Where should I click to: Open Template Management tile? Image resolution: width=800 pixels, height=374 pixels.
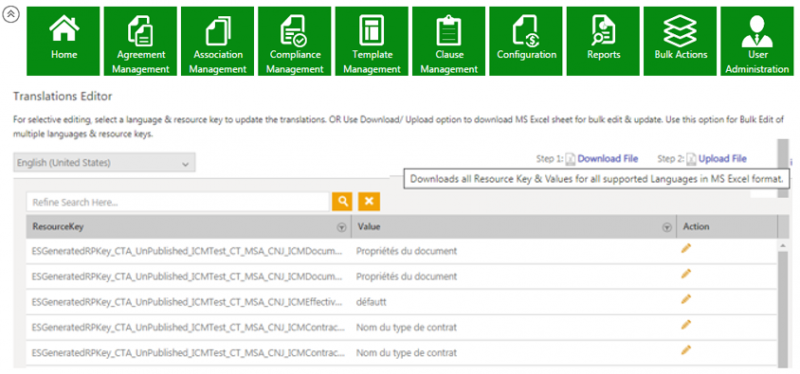[x=372, y=41]
